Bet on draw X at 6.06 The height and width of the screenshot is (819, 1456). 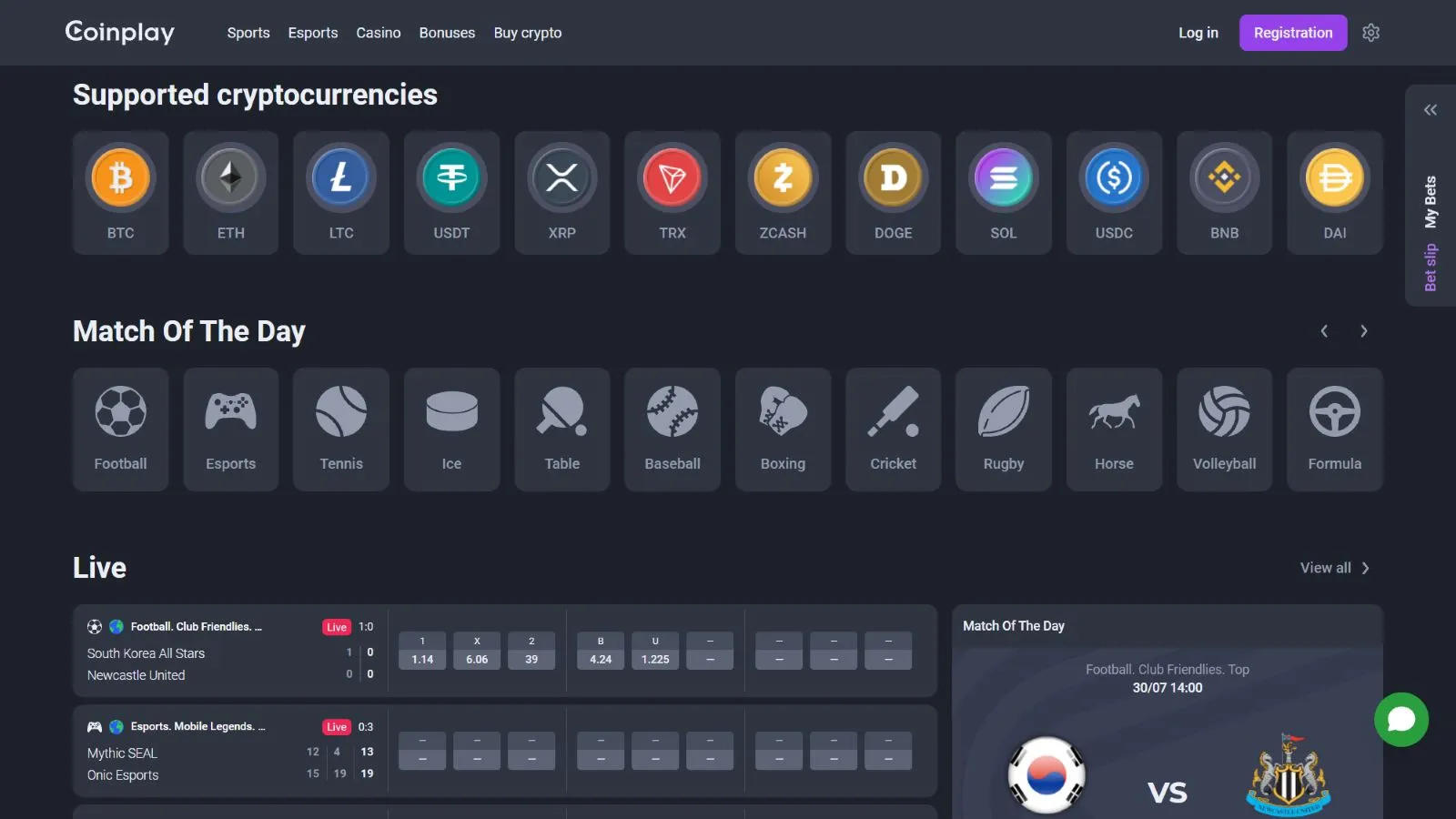pos(477,651)
